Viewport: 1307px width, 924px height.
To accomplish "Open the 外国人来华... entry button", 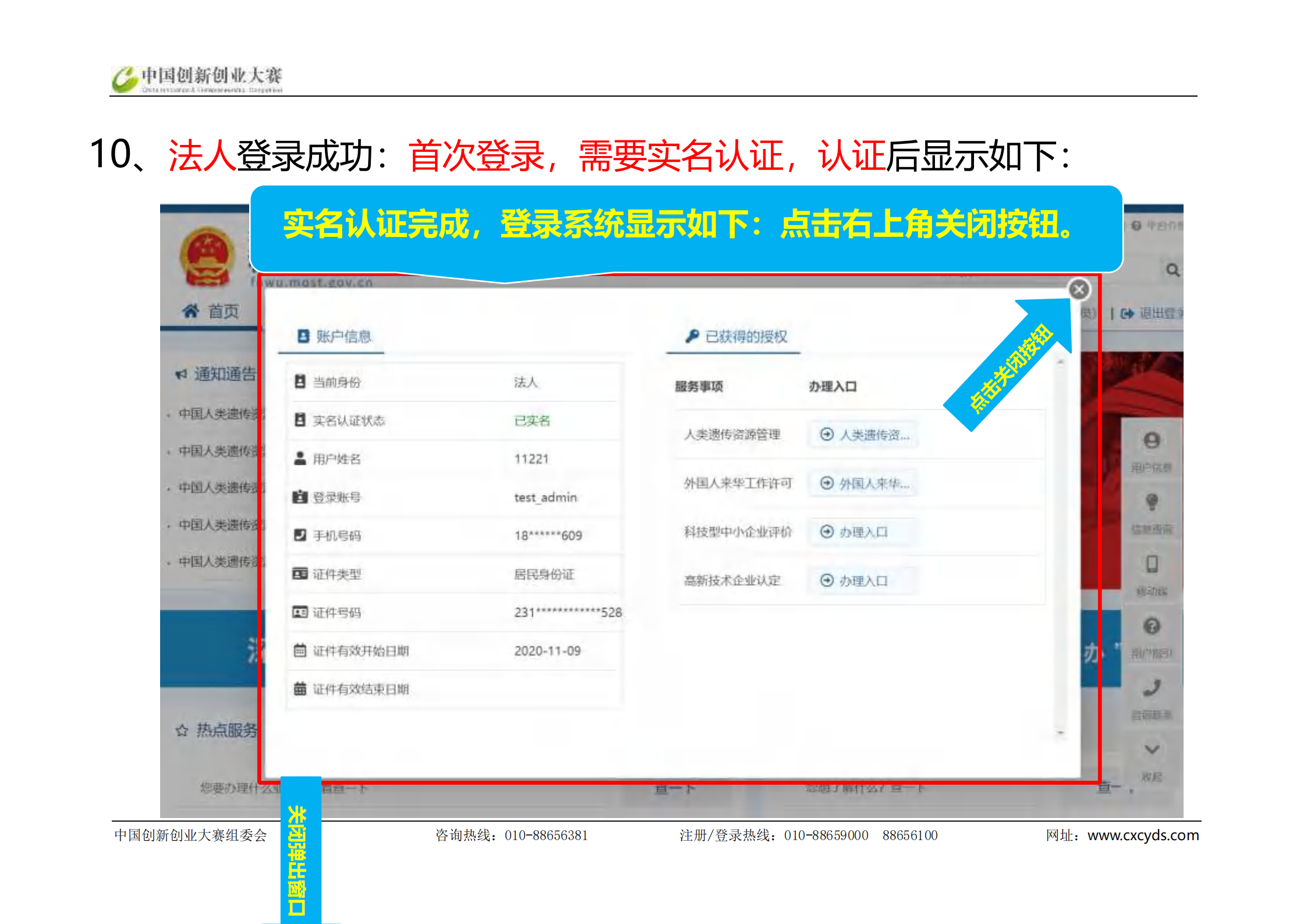I will pos(864,483).
